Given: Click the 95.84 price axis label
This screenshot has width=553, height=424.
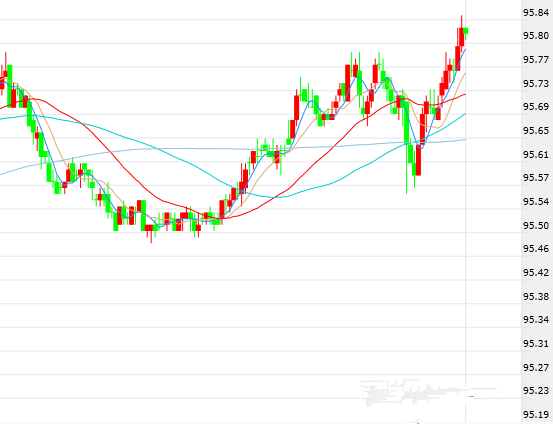Looking at the screenshot, I should (x=536, y=13).
